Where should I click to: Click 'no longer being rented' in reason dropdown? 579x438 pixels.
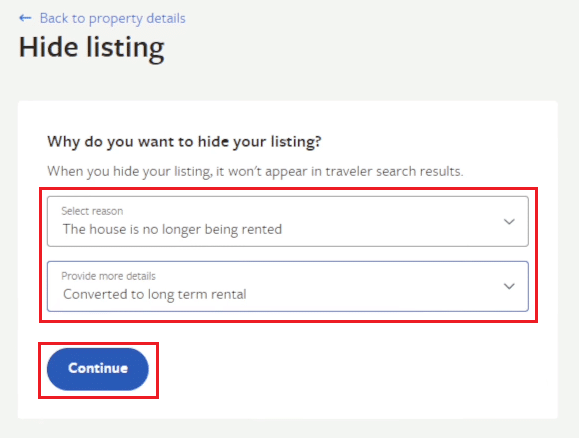coord(212,229)
